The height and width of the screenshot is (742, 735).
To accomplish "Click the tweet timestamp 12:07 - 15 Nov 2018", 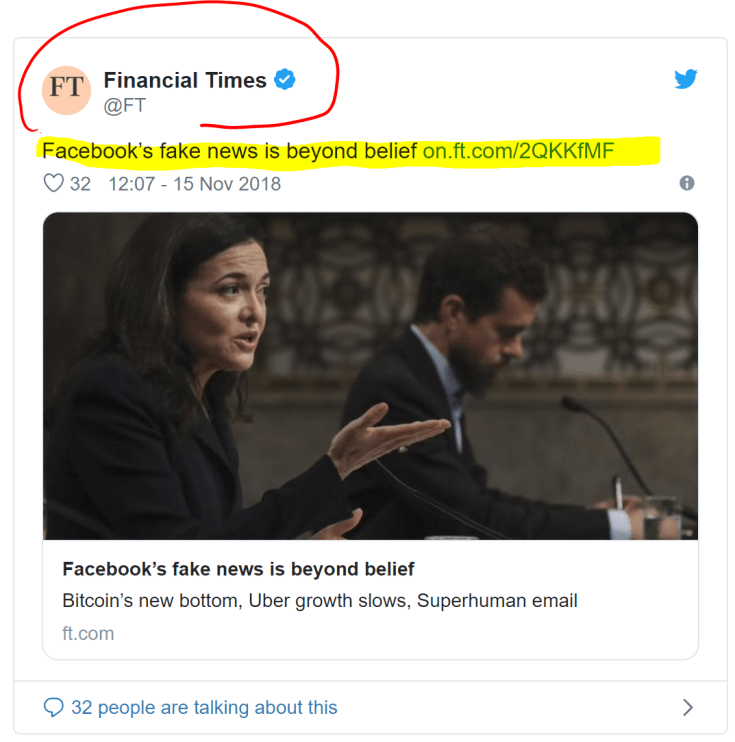I will [194, 184].
